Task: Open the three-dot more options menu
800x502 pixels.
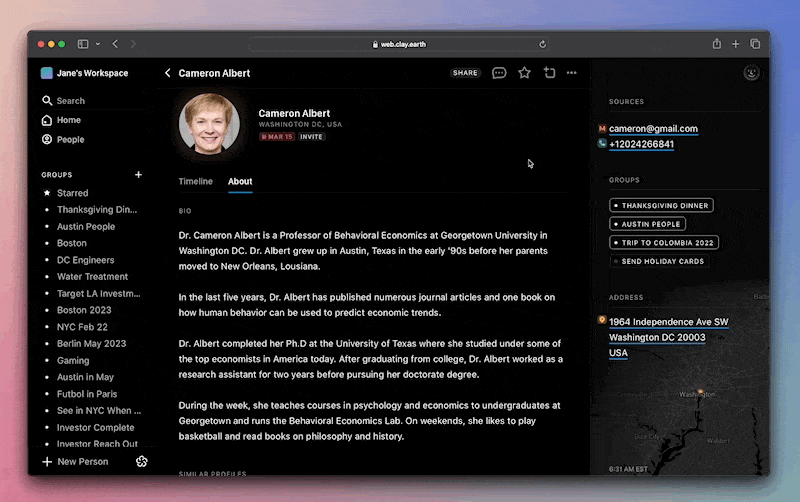Action: pos(572,73)
